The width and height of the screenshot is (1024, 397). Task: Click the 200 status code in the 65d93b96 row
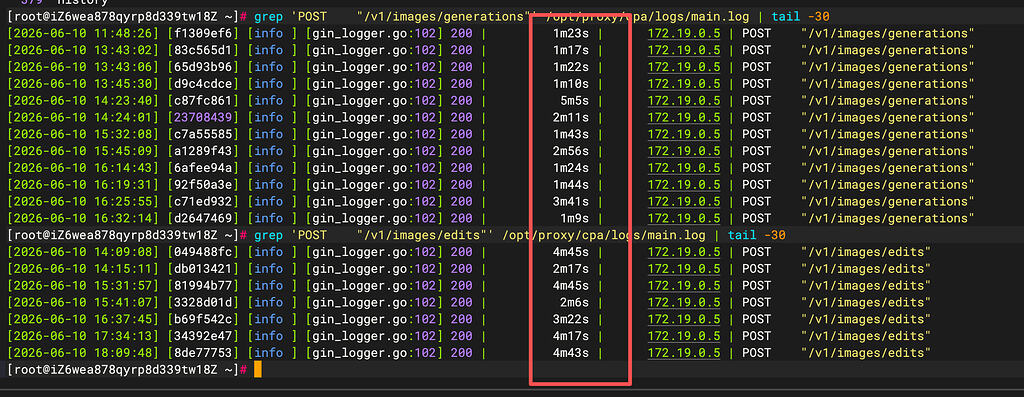[461, 67]
